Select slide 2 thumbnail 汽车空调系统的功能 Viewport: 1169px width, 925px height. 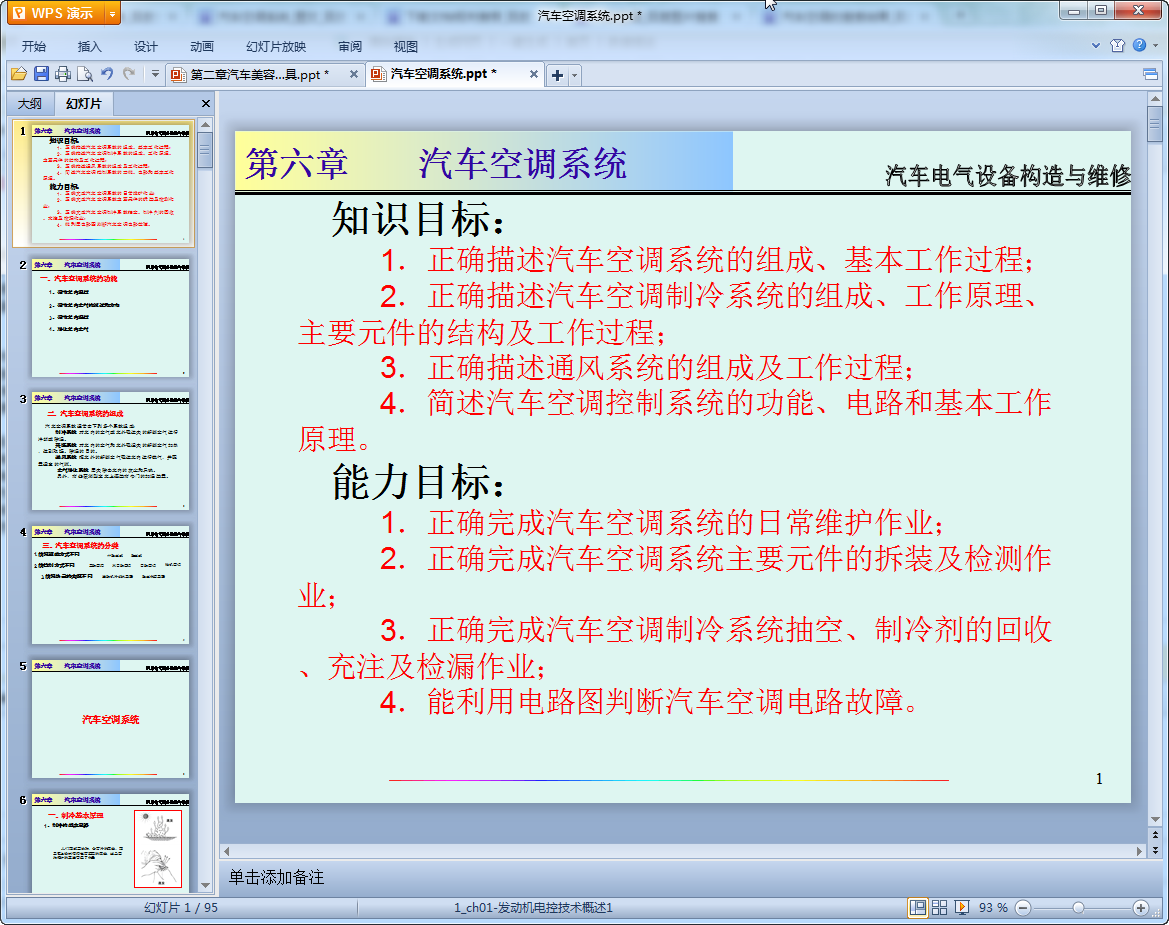click(x=110, y=318)
